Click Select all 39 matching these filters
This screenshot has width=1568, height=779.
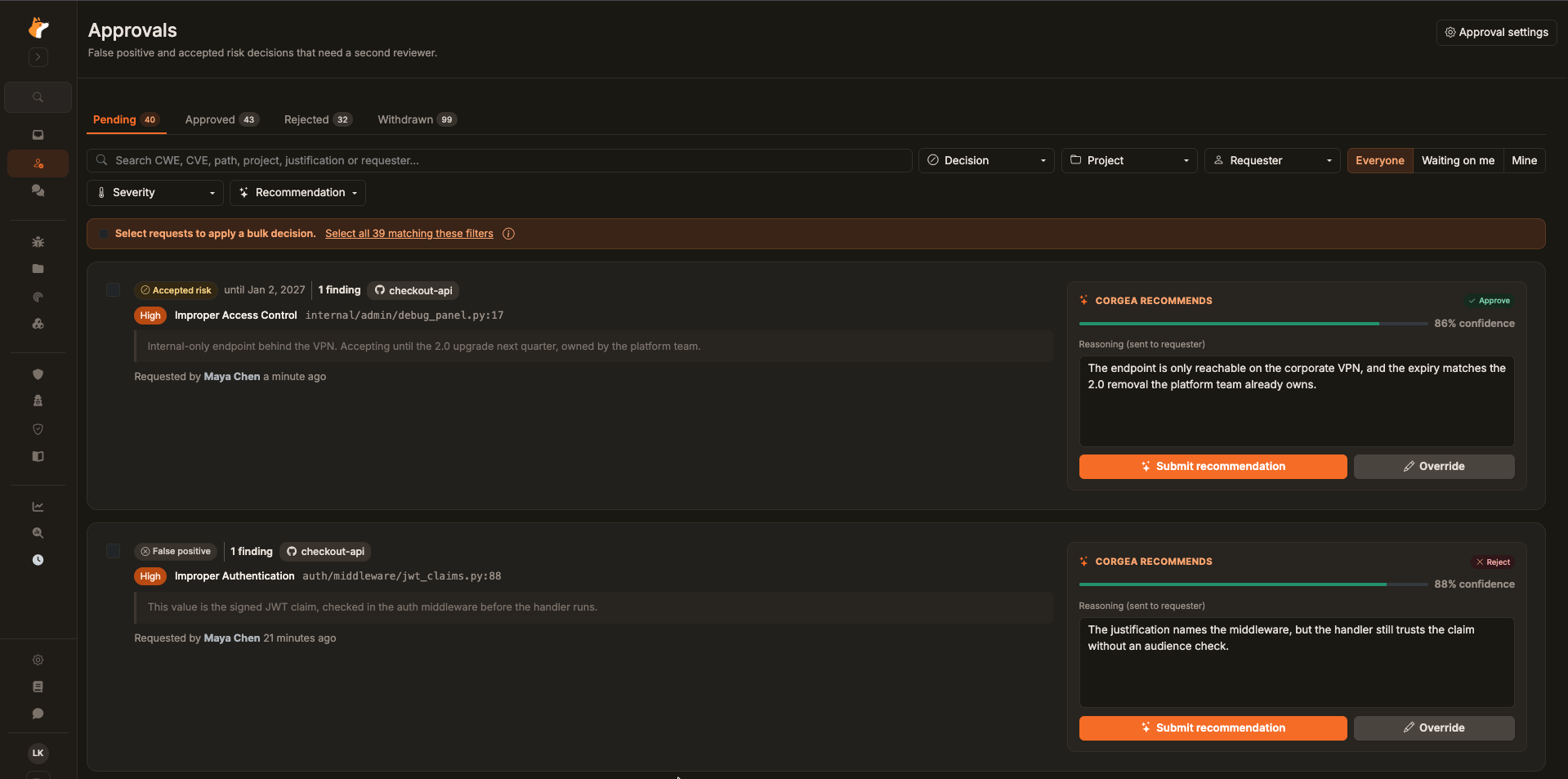[x=409, y=234]
